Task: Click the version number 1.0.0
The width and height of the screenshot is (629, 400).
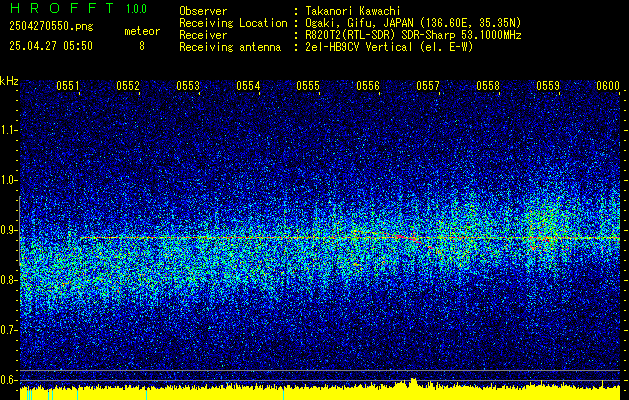Action: [136, 9]
